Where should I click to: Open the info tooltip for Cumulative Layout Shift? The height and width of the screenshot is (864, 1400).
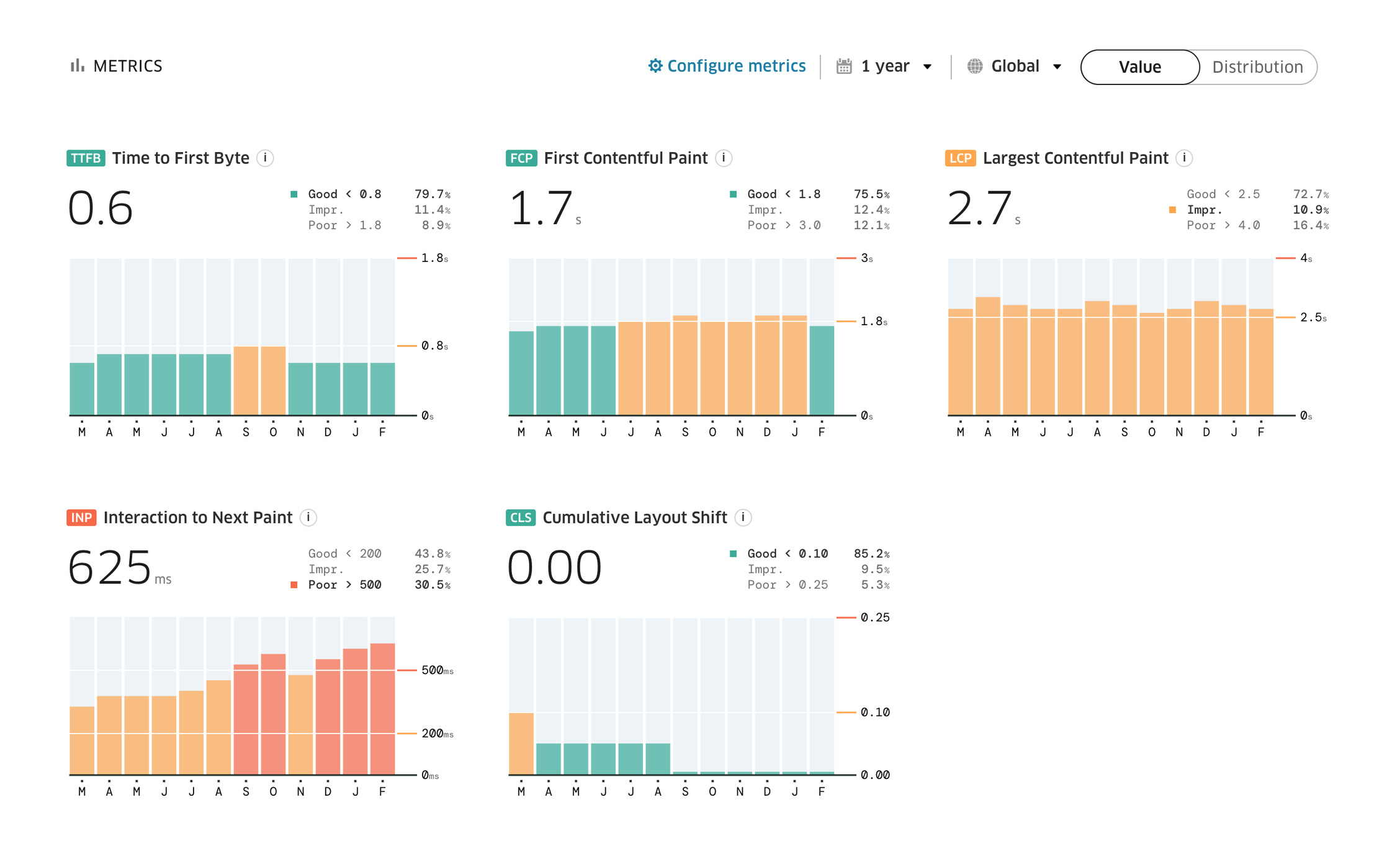tap(743, 517)
